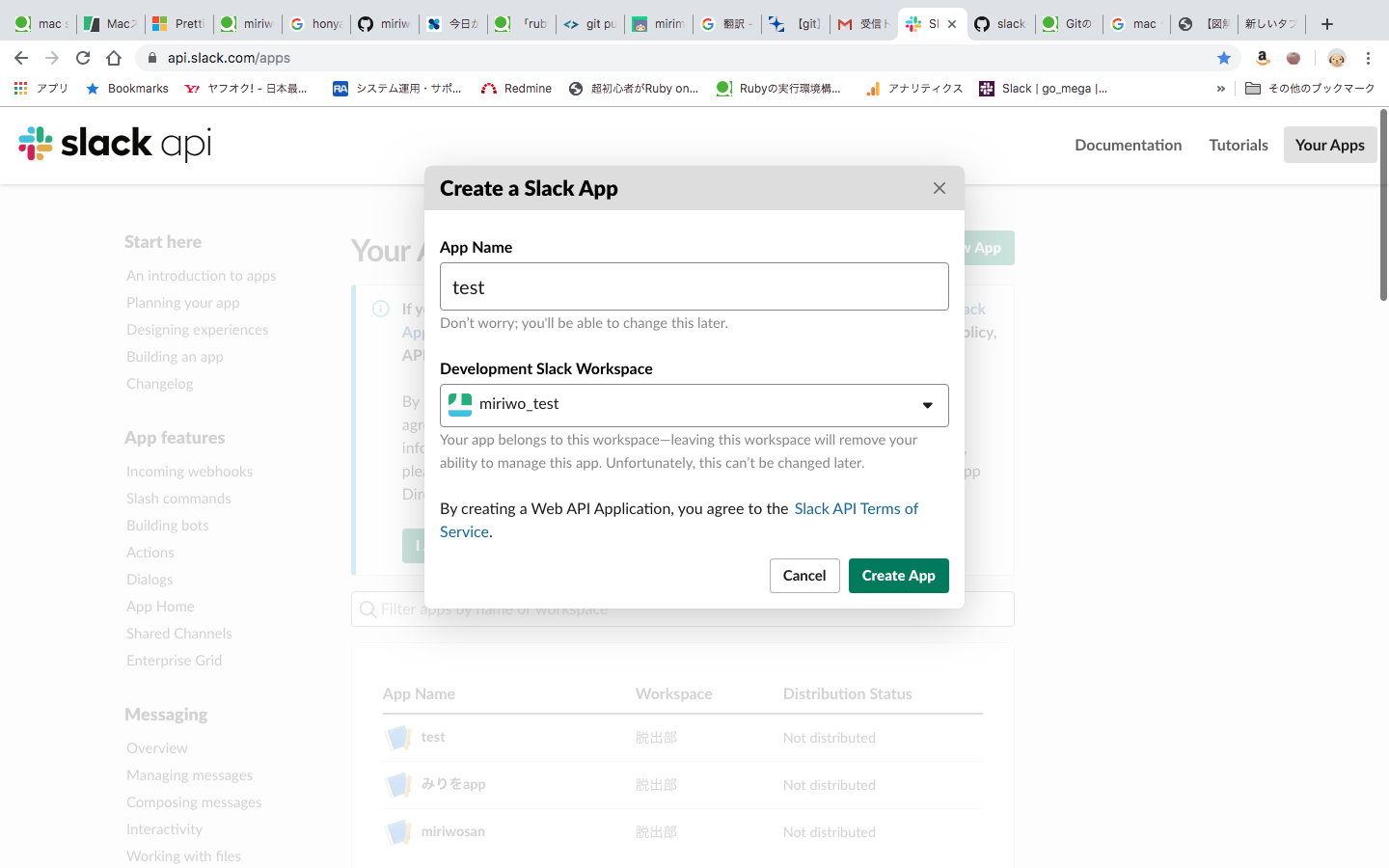Open the Bookmarks star bookmark
The image size is (1389, 868).
pyautogui.click(x=127, y=88)
